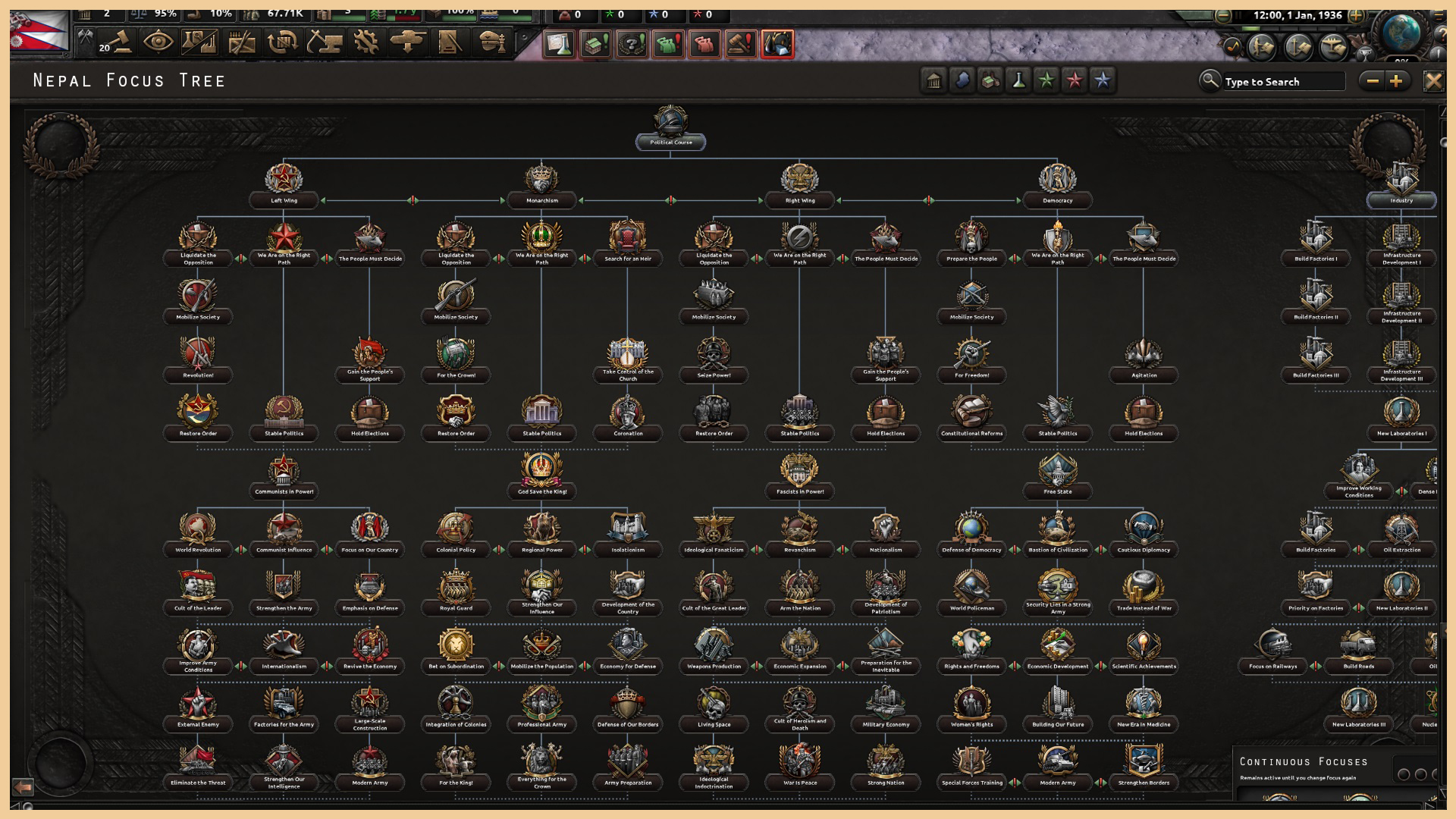Click the back arrow at bottom left

pyautogui.click(x=23, y=787)
